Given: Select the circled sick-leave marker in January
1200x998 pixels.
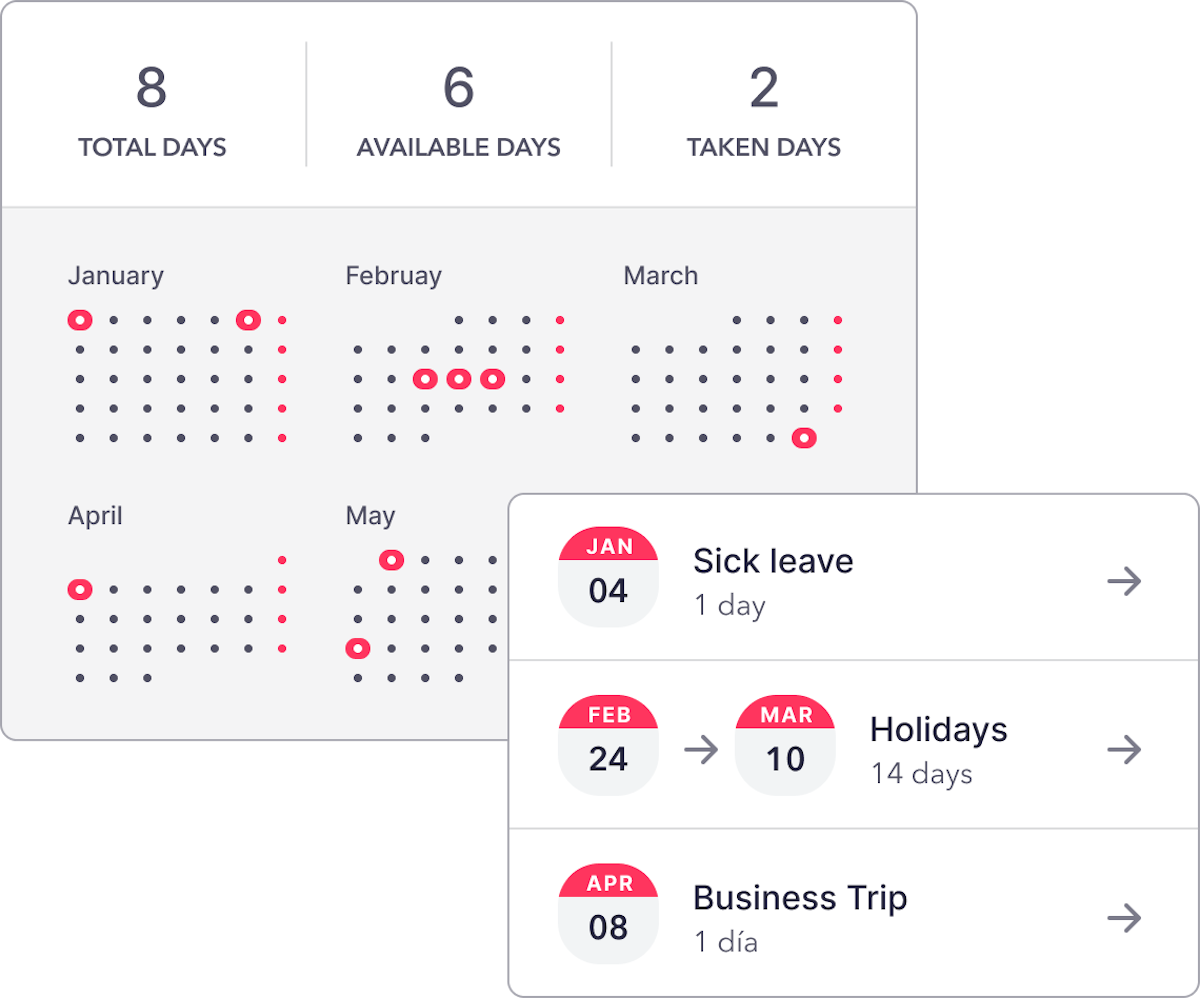Looking at the screenshot, I should click(80, 320).
